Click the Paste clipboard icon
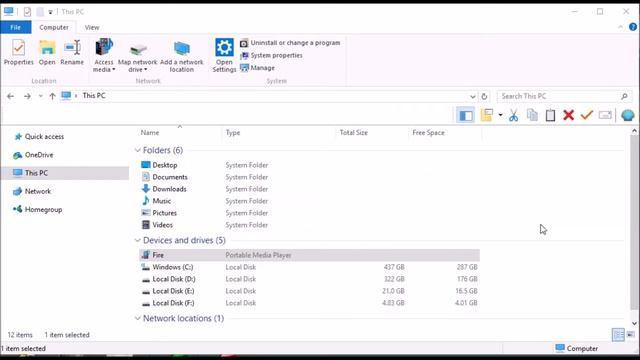The width and height of the screenshot is (640, 360). 550,116
